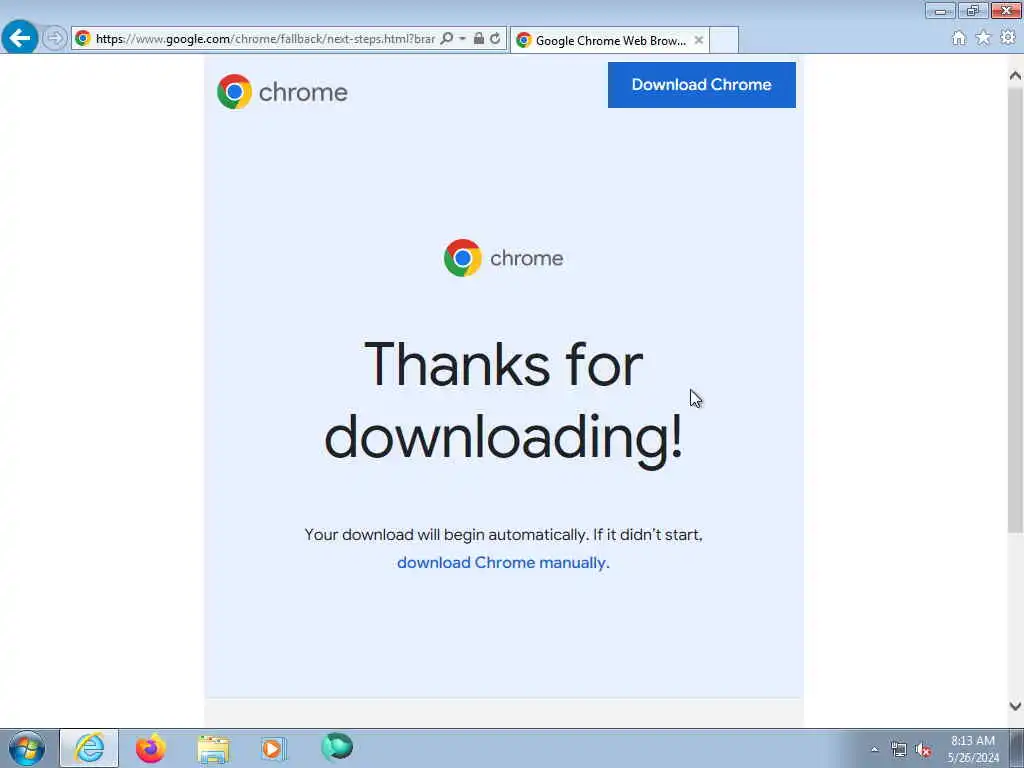The width and height of the screenshot is (1024, 768).
Task: Click the Chrome favicon in address bar
Action: click(83, 39)
